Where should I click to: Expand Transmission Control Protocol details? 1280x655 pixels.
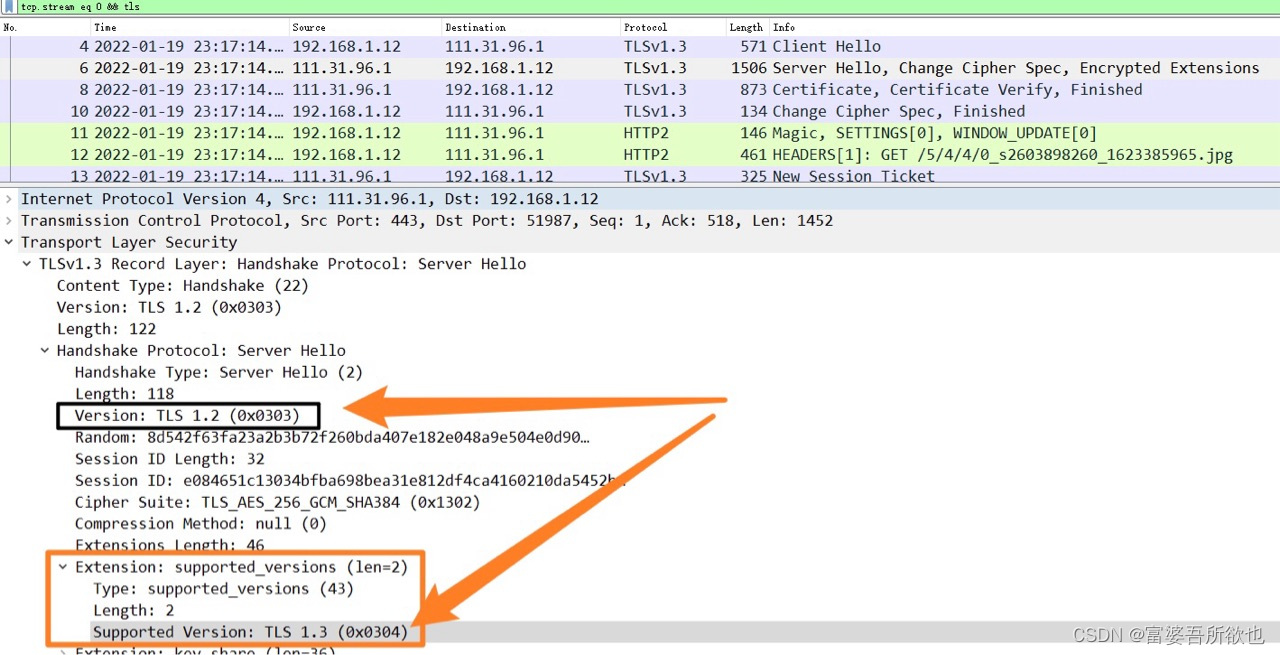tap(8, 220)
